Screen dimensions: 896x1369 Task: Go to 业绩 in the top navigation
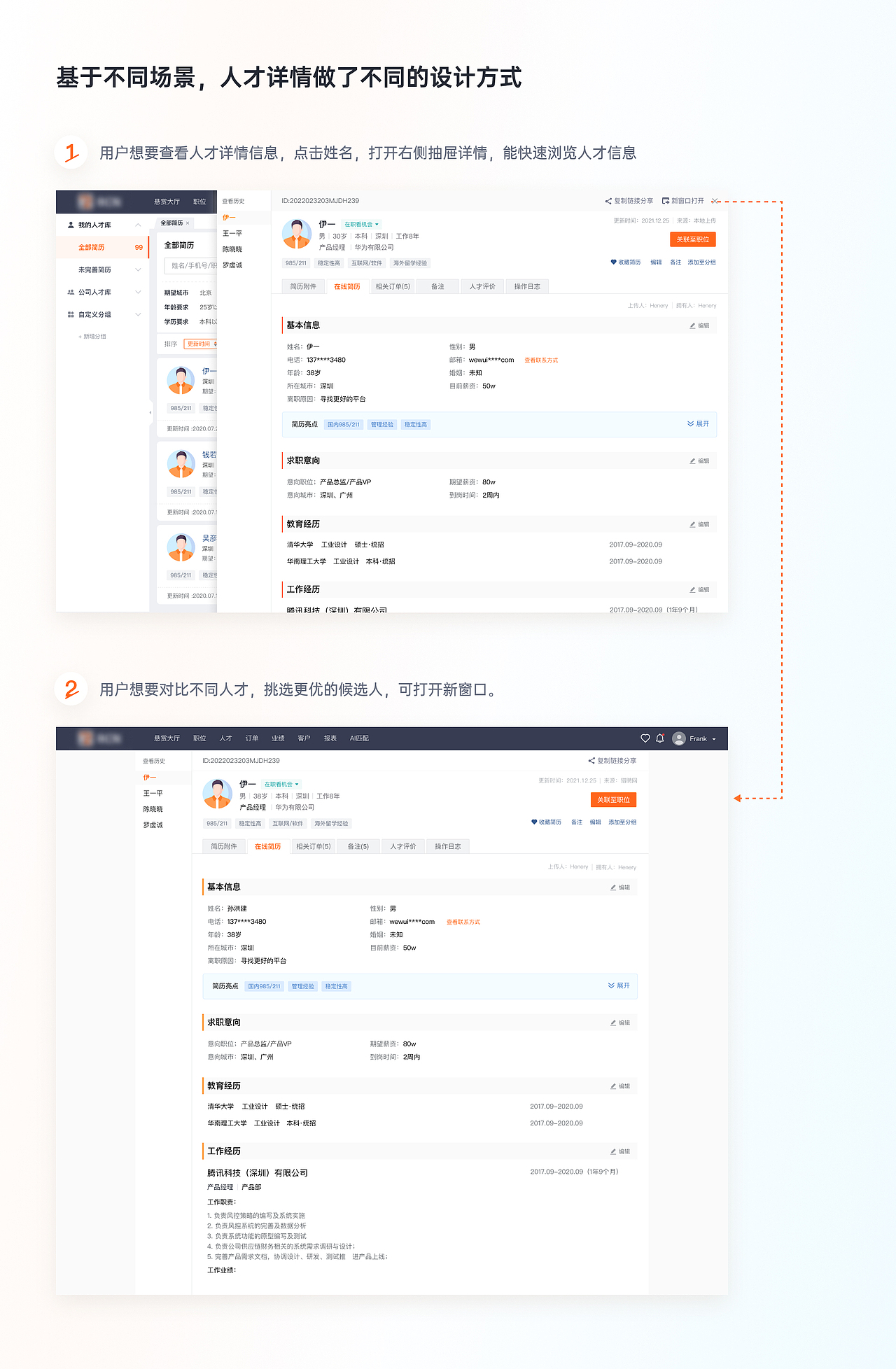278,738
